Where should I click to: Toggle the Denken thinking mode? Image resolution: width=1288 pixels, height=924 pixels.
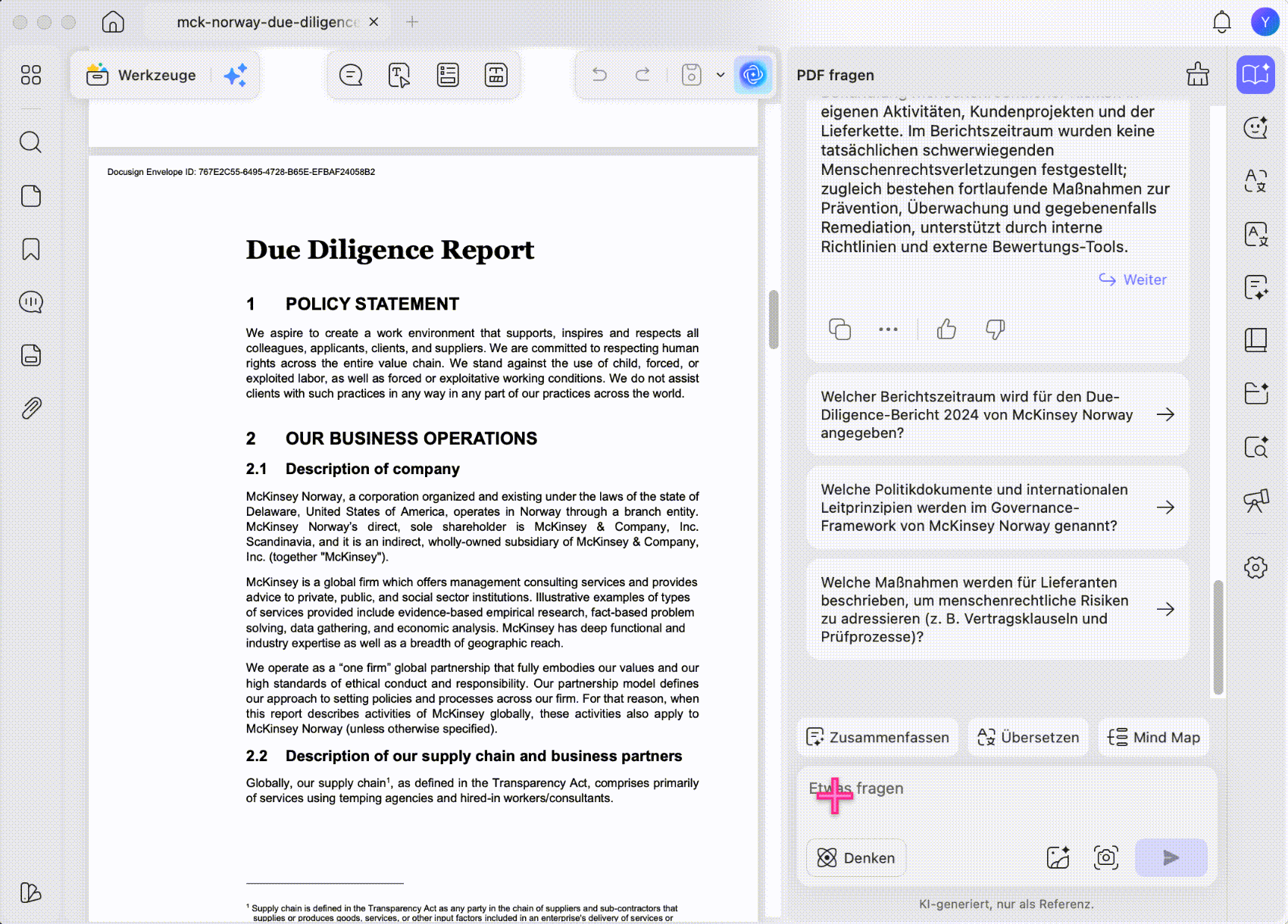(x=856, y=857)
